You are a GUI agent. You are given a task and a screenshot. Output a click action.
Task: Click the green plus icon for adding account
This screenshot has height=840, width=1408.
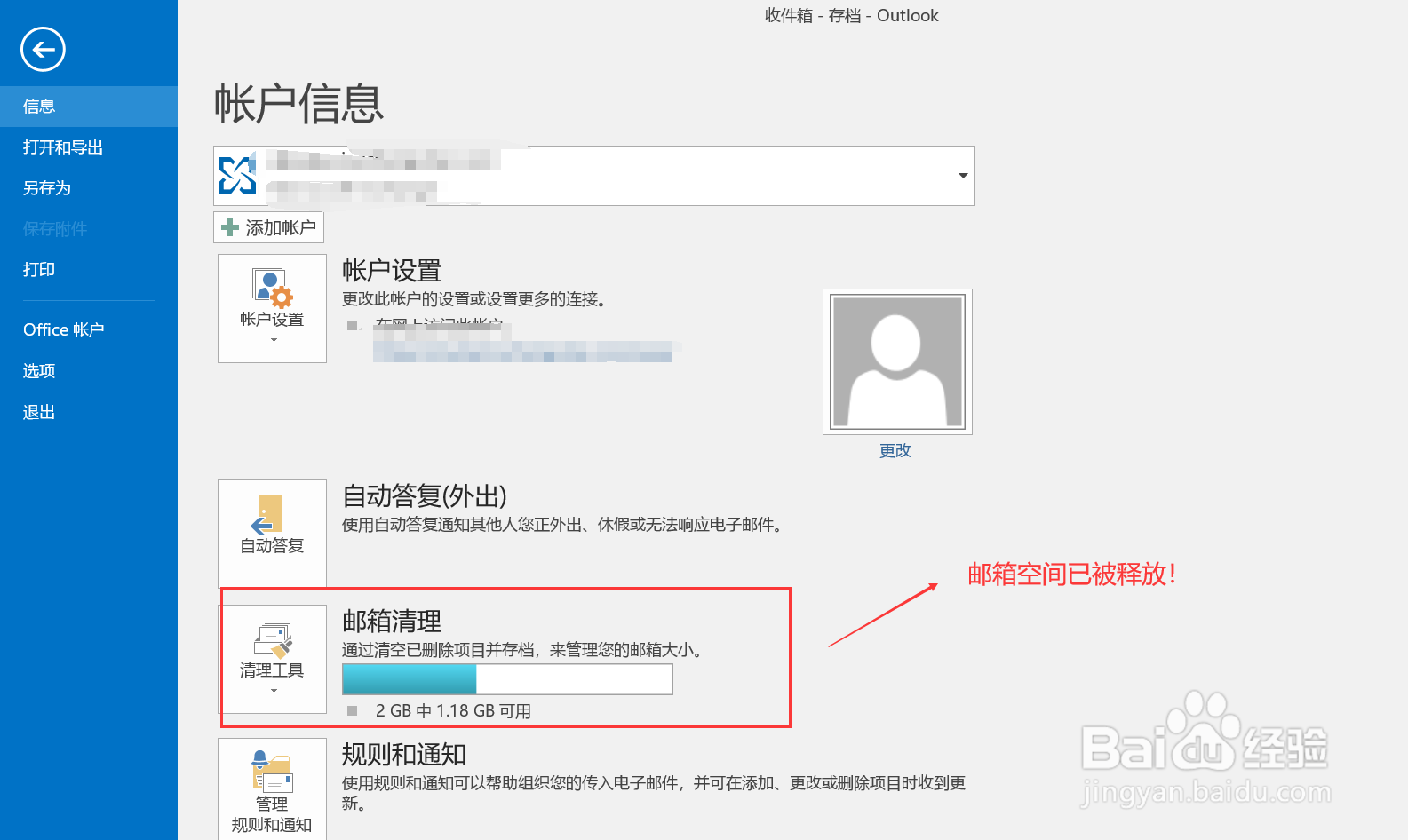click(230, 227)
